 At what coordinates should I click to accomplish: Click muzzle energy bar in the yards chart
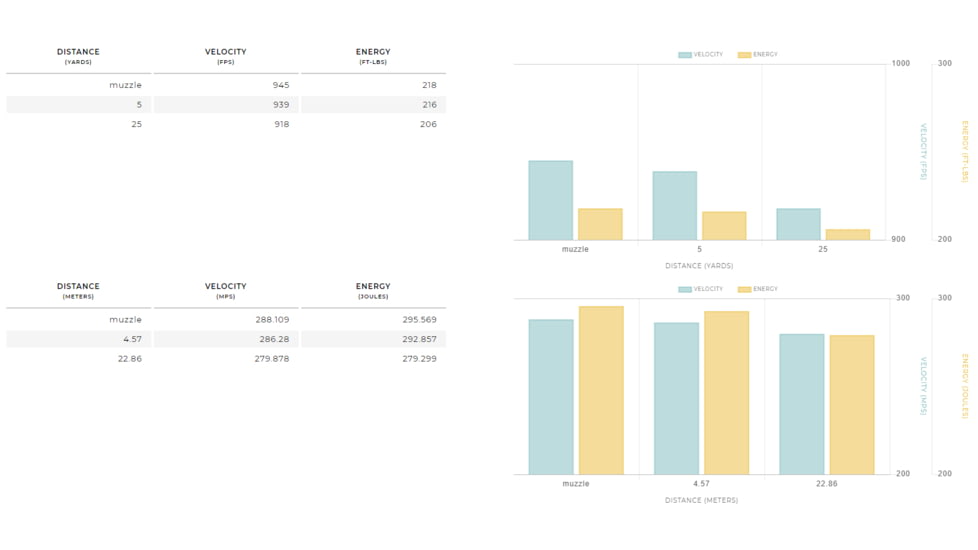point(600,225)
